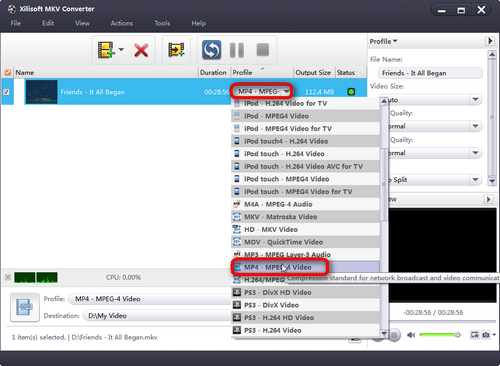This screenshot has width=500, height=366.
Task: Click the profile list scroll-down arrow
Action: [384, 333]
